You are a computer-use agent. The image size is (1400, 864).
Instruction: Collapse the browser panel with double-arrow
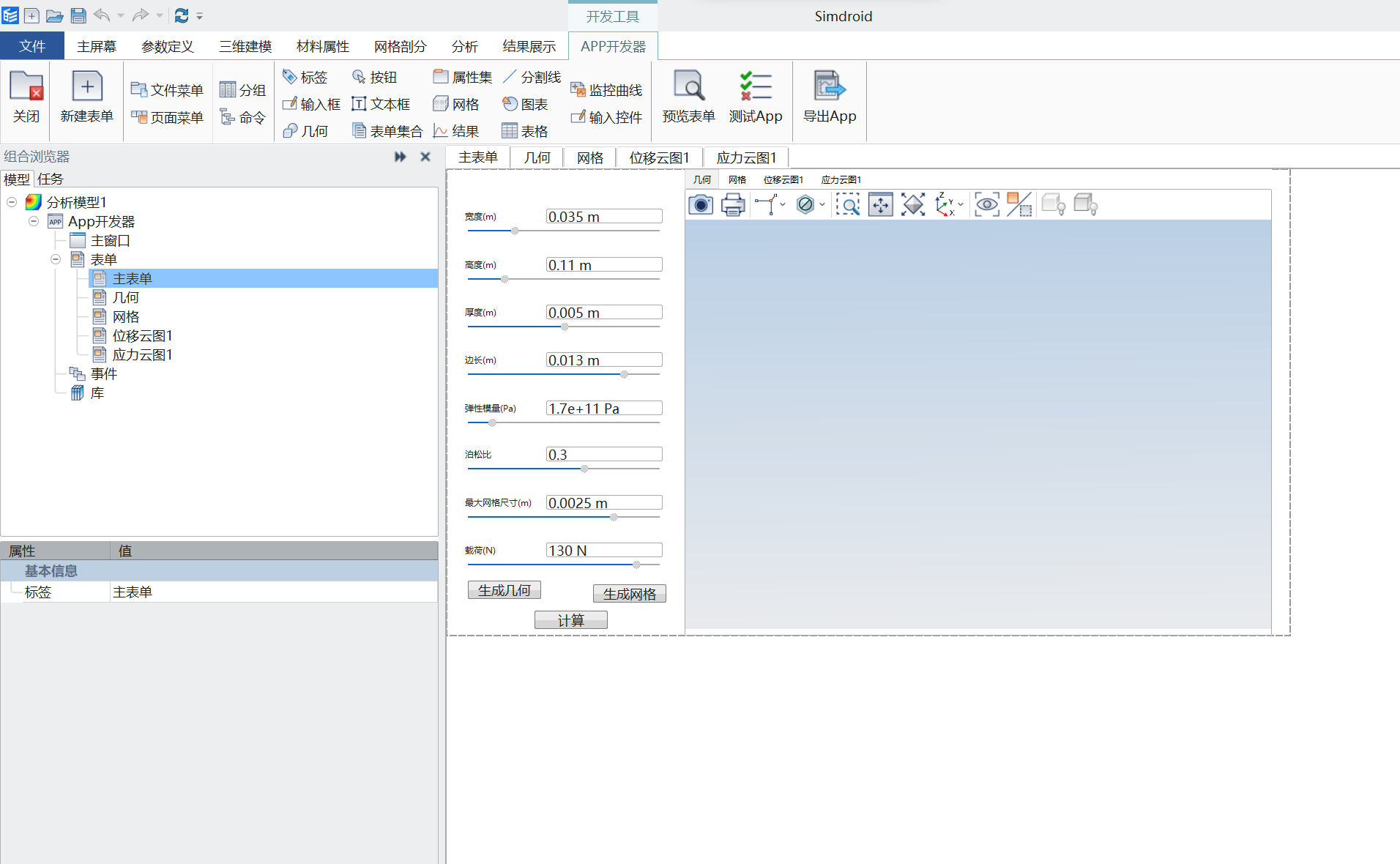pos(400,157)
